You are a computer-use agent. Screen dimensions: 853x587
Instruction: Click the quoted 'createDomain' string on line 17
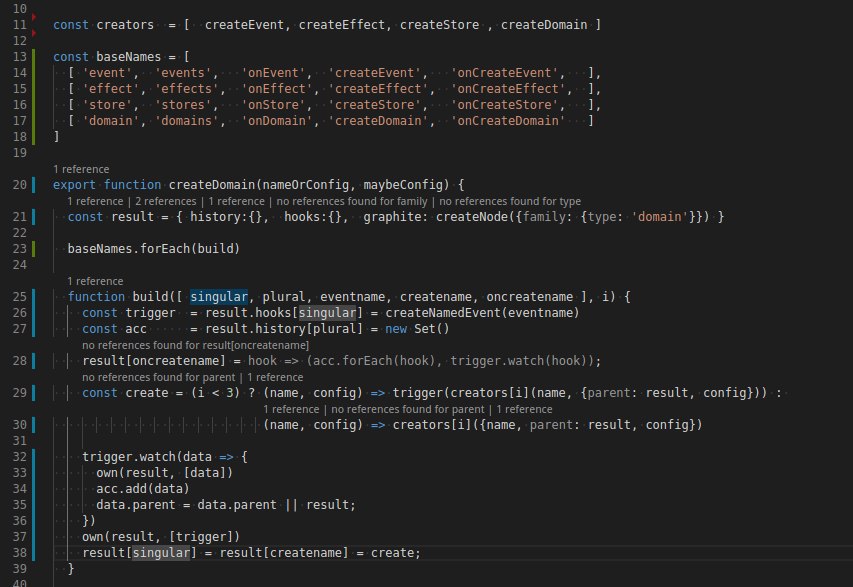coord(378,121)
